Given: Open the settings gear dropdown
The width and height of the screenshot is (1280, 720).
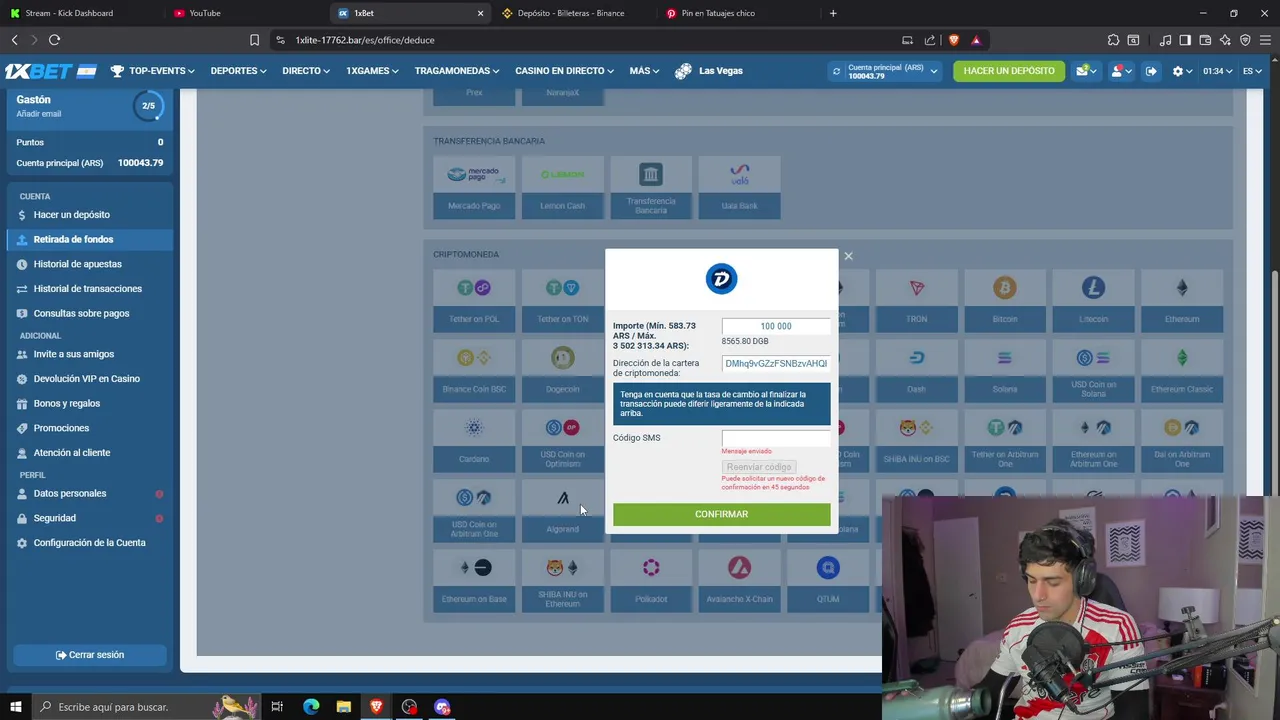Looking at the screenshot, I should (x=1182, y=71).
